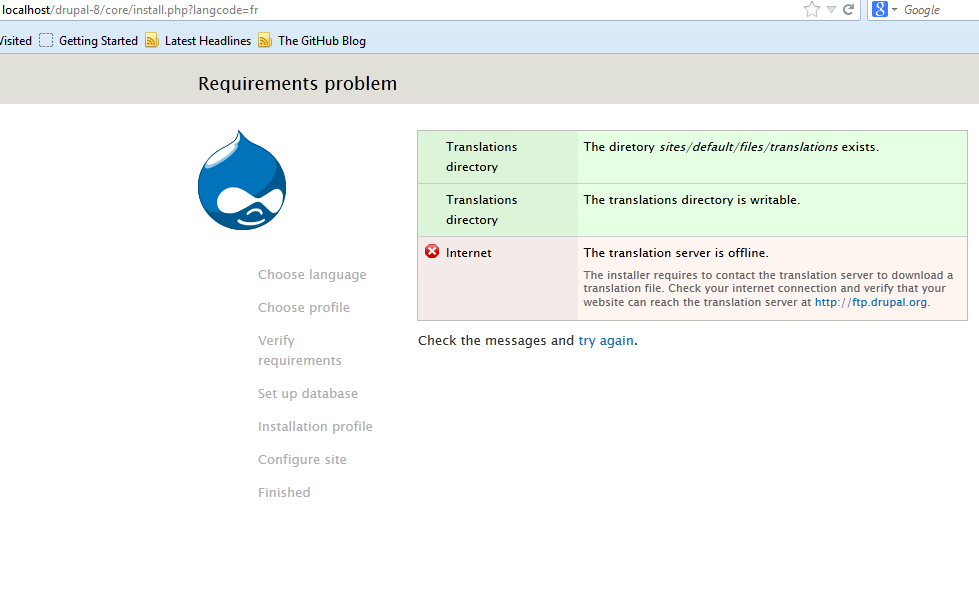Image resolution: width=979 pixels, height=598 pixels.
Task: Click the bookmark star icon
Action: [x=811, y=9]
